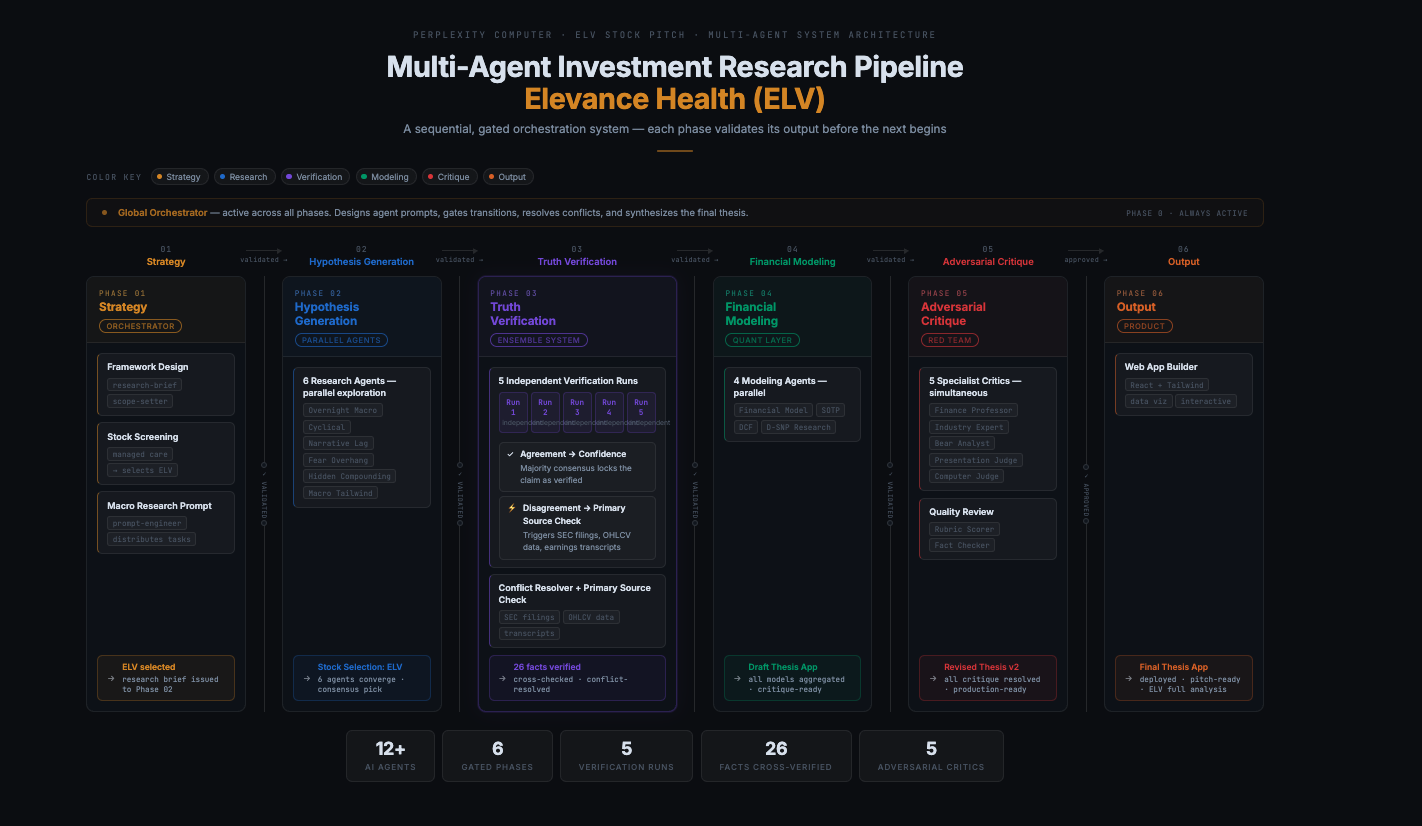Click the arrow icon in Stock Selection: ELV box
The height and width of the screenshot is (826, 1422).
pos(308,679)
